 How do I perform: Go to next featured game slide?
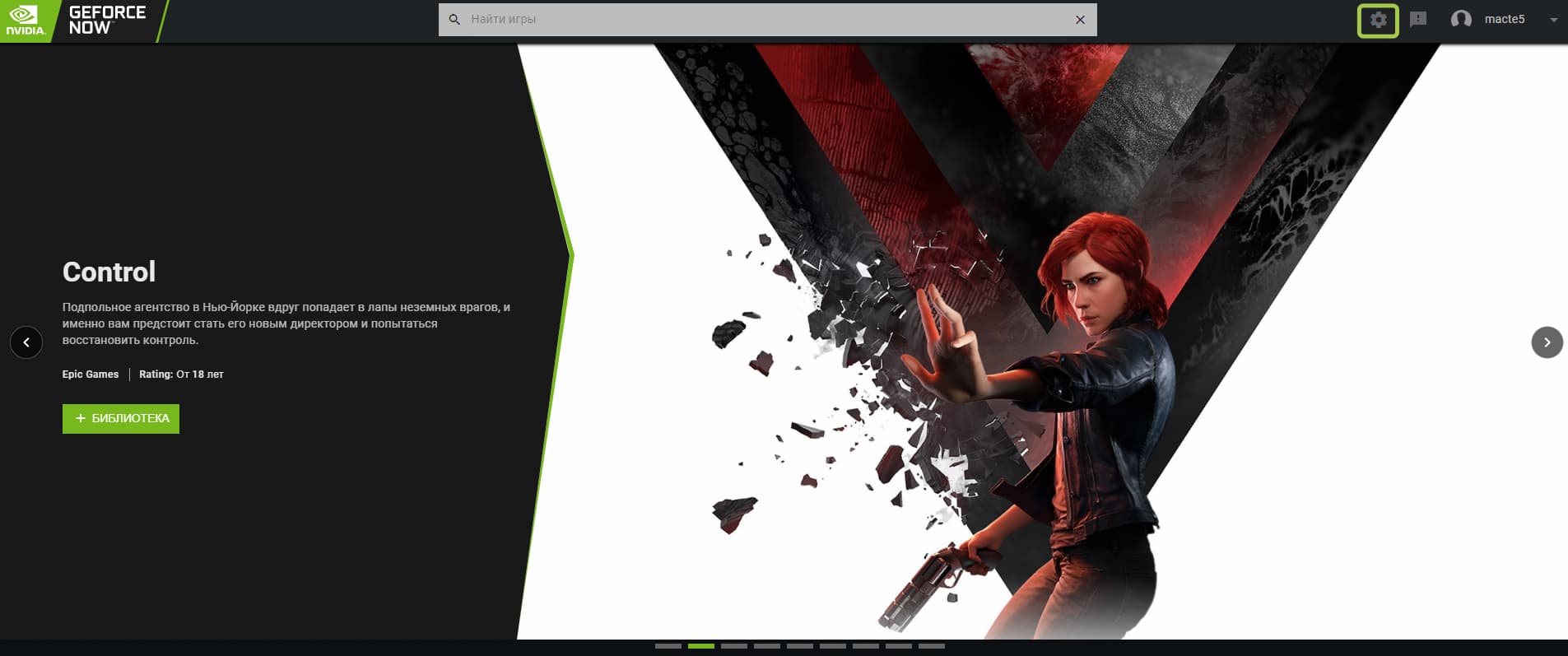click(1547, 342)
